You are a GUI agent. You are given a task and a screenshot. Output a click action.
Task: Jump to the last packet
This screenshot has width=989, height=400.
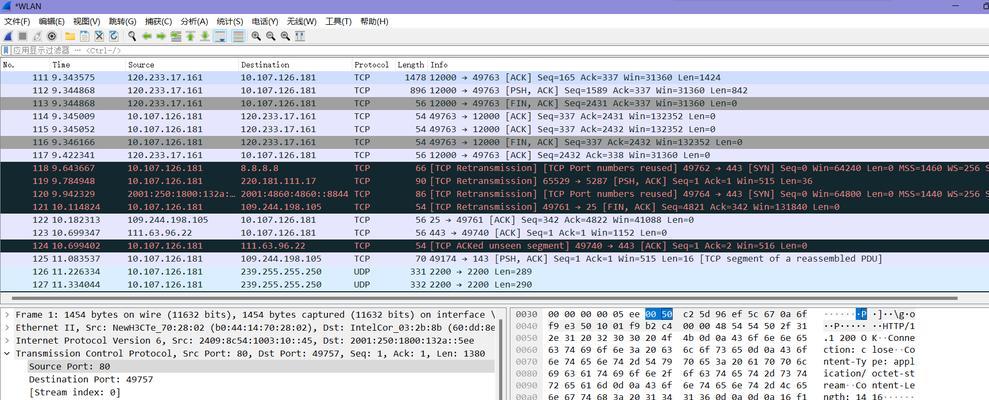click(205, 36)
